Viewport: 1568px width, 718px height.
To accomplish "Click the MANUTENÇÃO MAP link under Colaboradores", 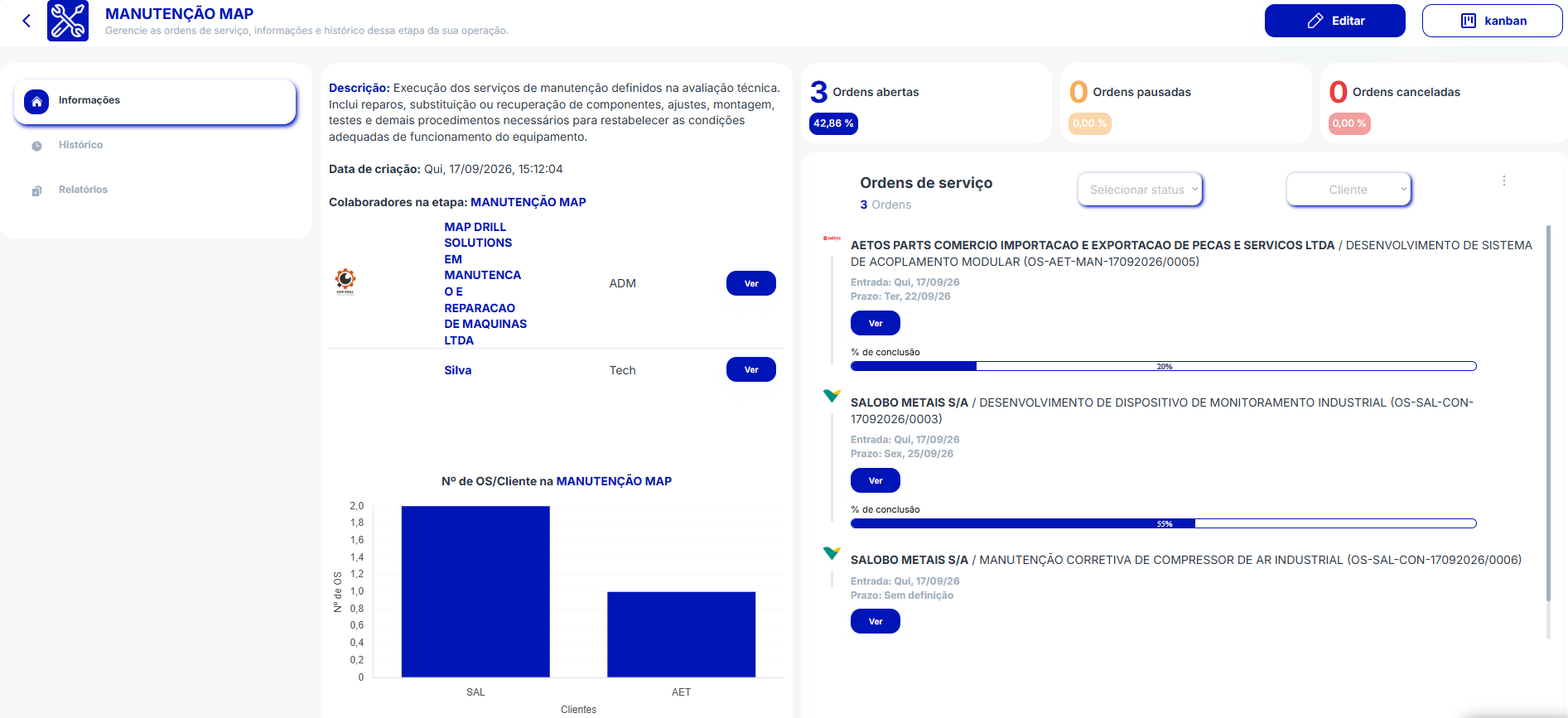I will point(528,202).
